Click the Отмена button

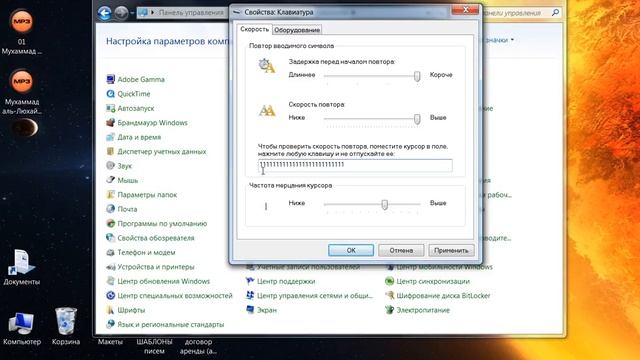tap(401, 250)
